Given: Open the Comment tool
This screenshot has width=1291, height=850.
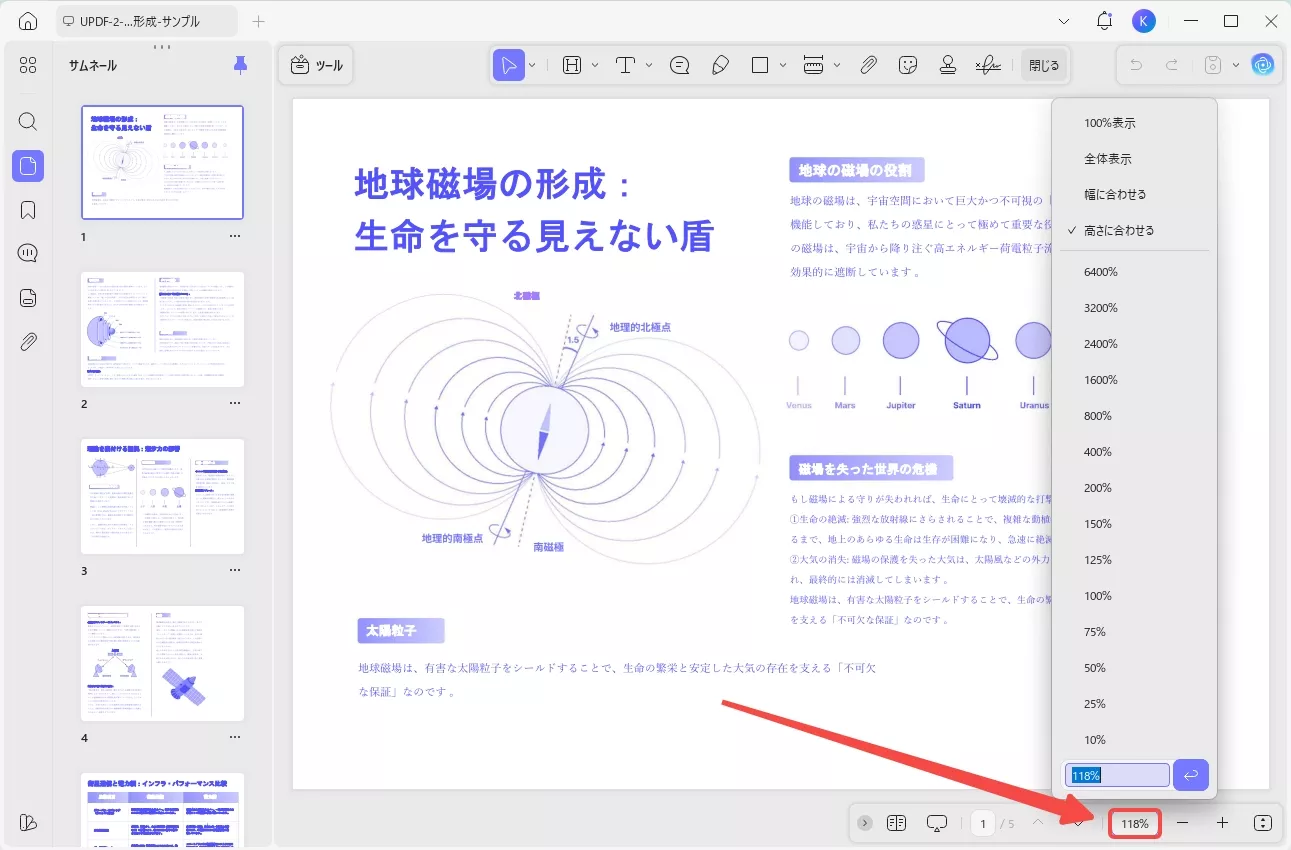Looking at the screenshot, I should tap(679, 64).
